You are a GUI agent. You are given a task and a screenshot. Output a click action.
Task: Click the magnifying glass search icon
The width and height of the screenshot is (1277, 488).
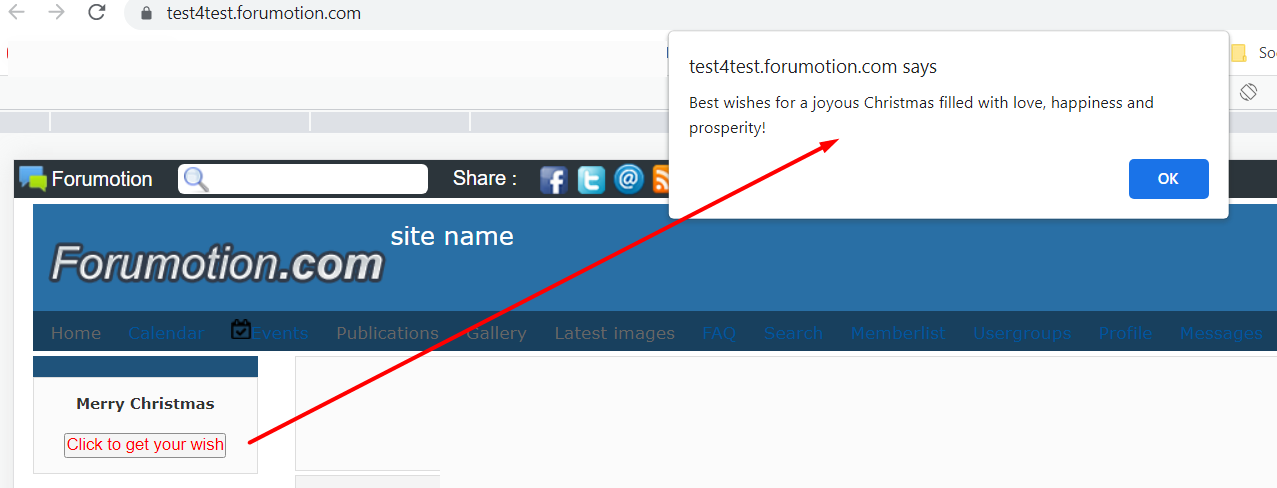tap(195, 180)
